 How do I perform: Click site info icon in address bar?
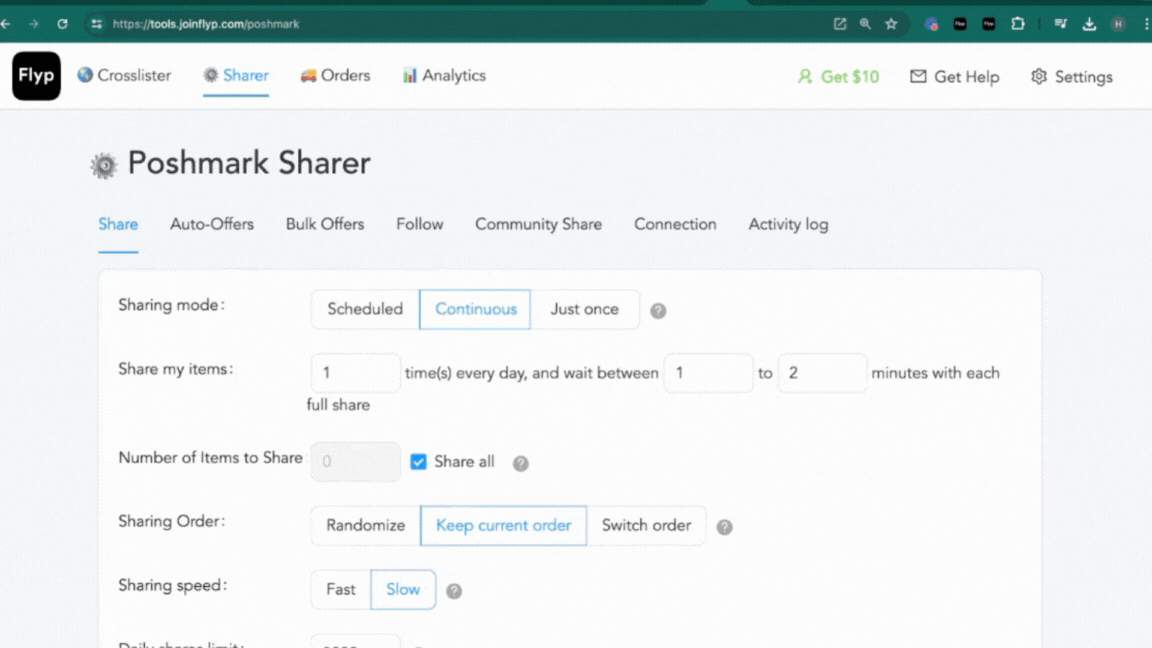point(96,24)
